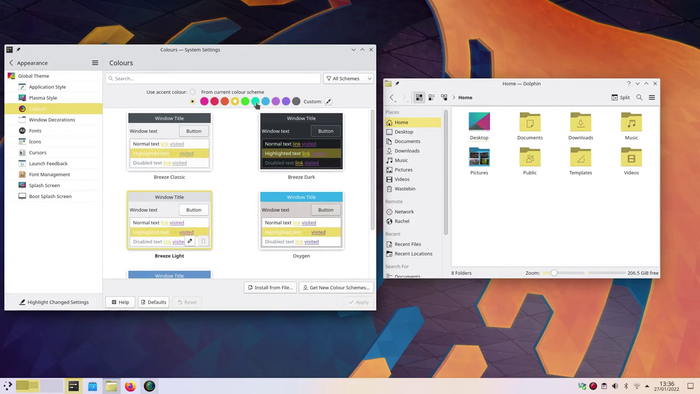
Task: Select Dolphin's icons view mode
Action: coord(419,97)
